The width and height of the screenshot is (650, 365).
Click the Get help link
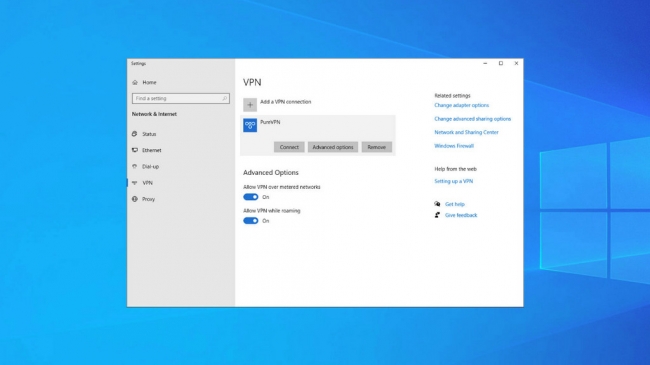(455, 204)
